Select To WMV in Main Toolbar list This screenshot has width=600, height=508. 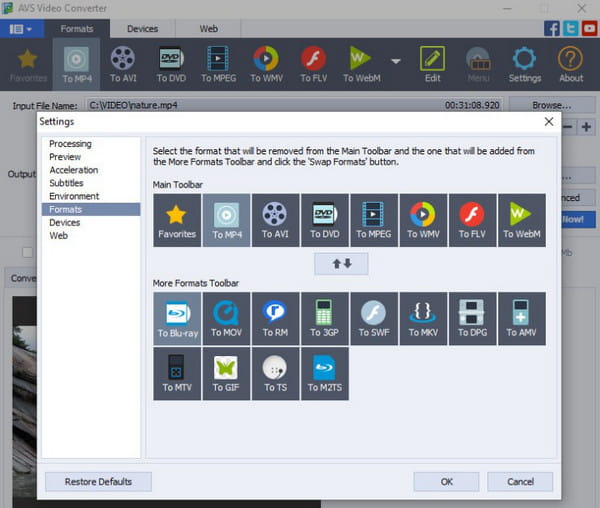[x=423, y=220]
